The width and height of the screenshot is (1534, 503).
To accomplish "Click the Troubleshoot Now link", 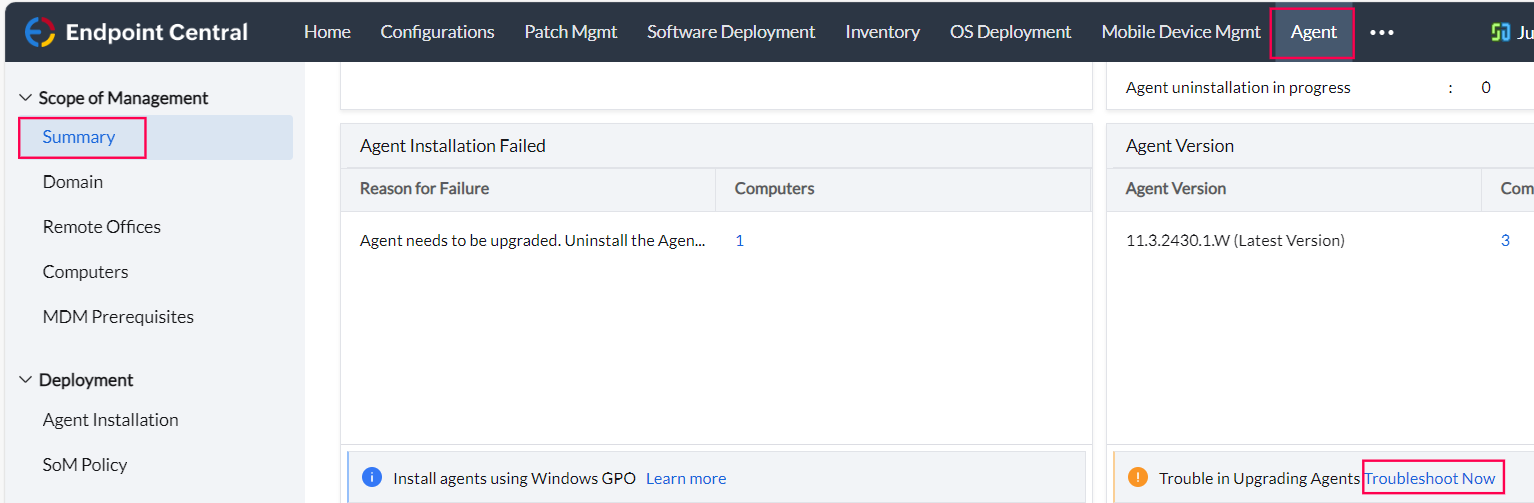I will pyautogui.click(x=1429, y=478).
